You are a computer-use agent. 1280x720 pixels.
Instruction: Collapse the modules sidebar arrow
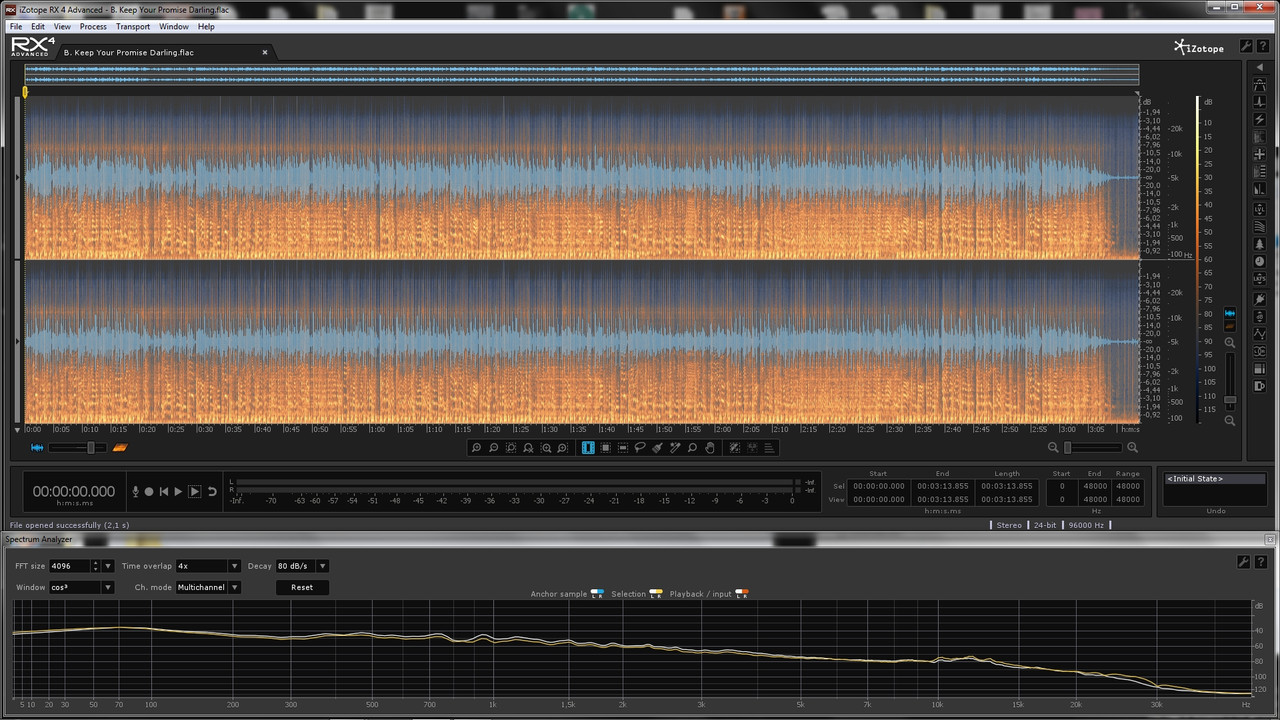click(x=1260, y=67)
